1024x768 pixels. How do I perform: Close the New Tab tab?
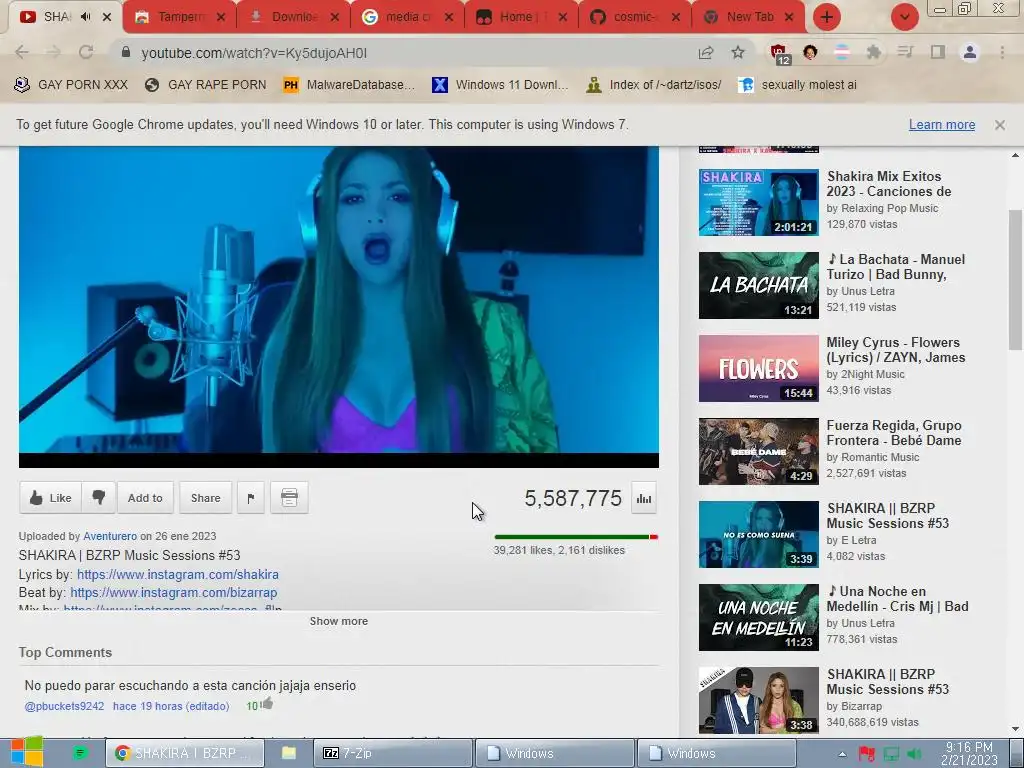tap(789, 17)
